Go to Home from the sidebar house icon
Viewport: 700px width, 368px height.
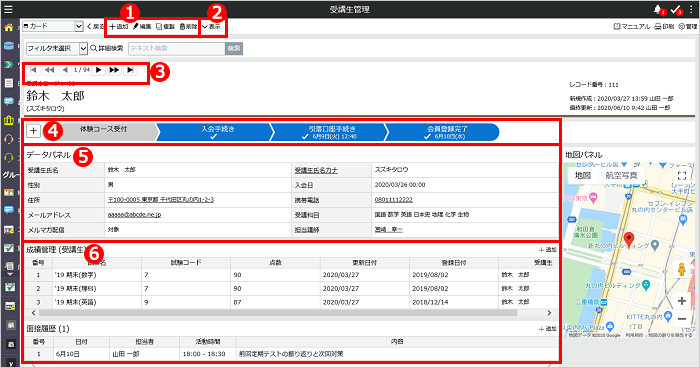point(8,28)
